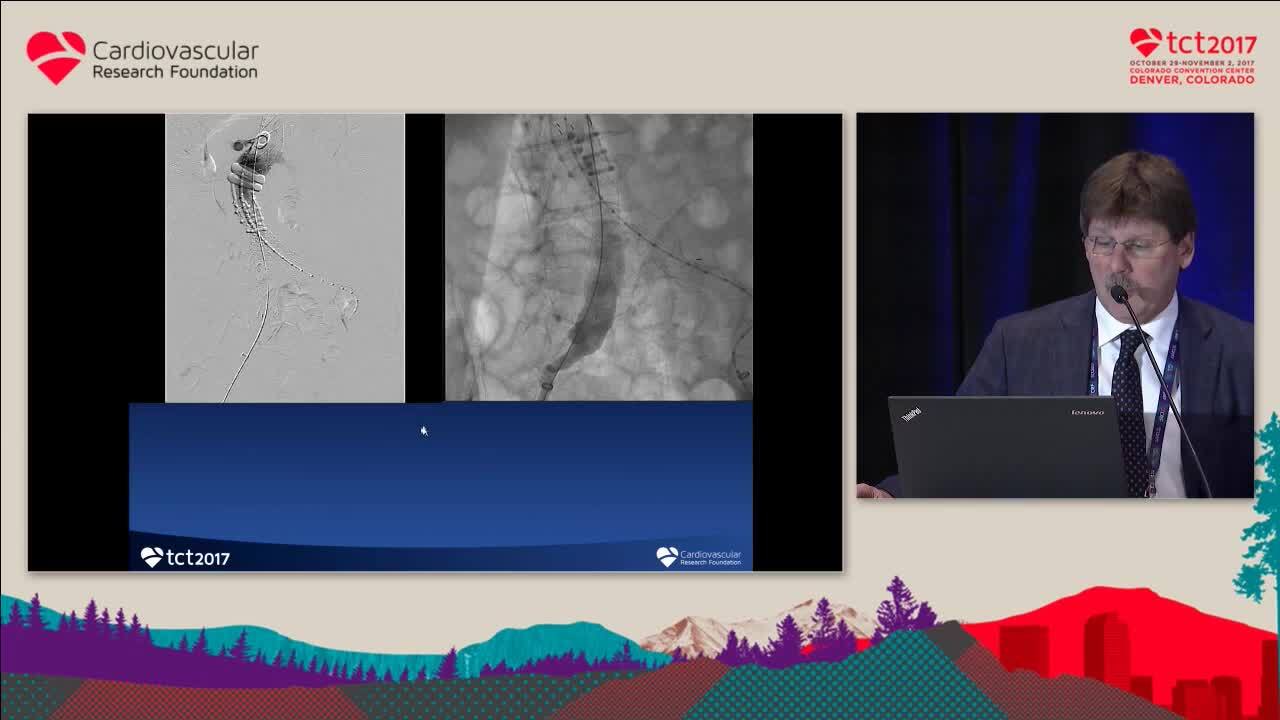Select the left subtraction angiogram image
The image size is (1280, 720).
tap(285, 258)
